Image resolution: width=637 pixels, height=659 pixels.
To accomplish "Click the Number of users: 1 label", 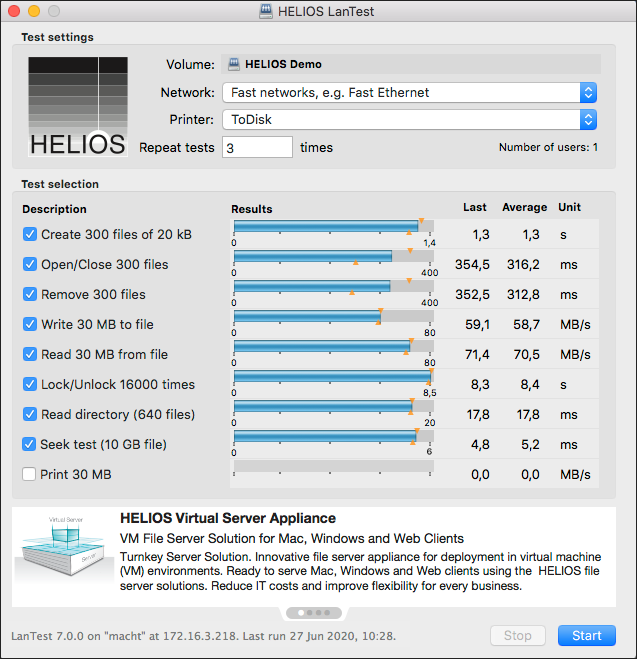I will coord(548,148).
